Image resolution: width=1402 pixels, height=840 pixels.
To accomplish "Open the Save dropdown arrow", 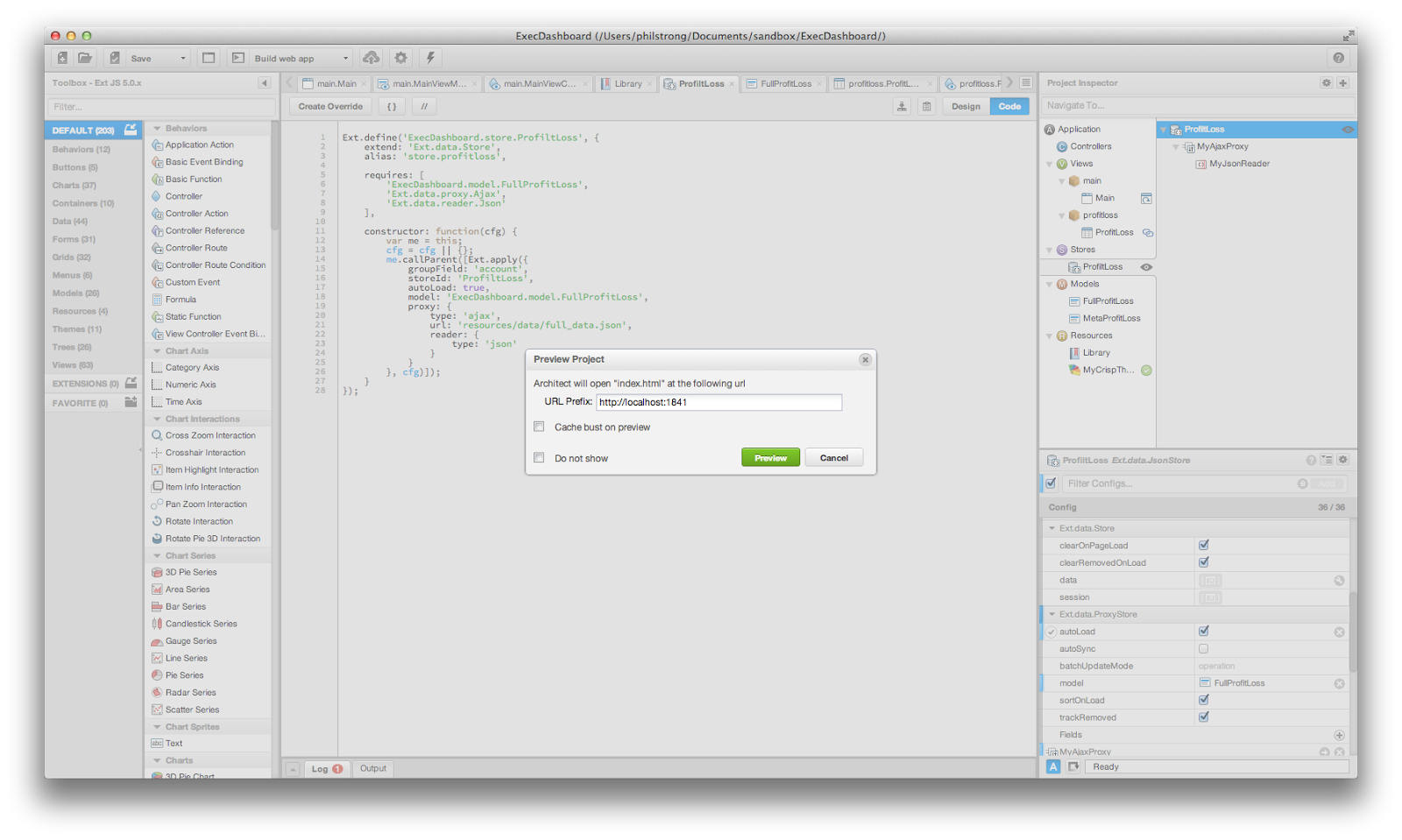I will tap(183, 59).
